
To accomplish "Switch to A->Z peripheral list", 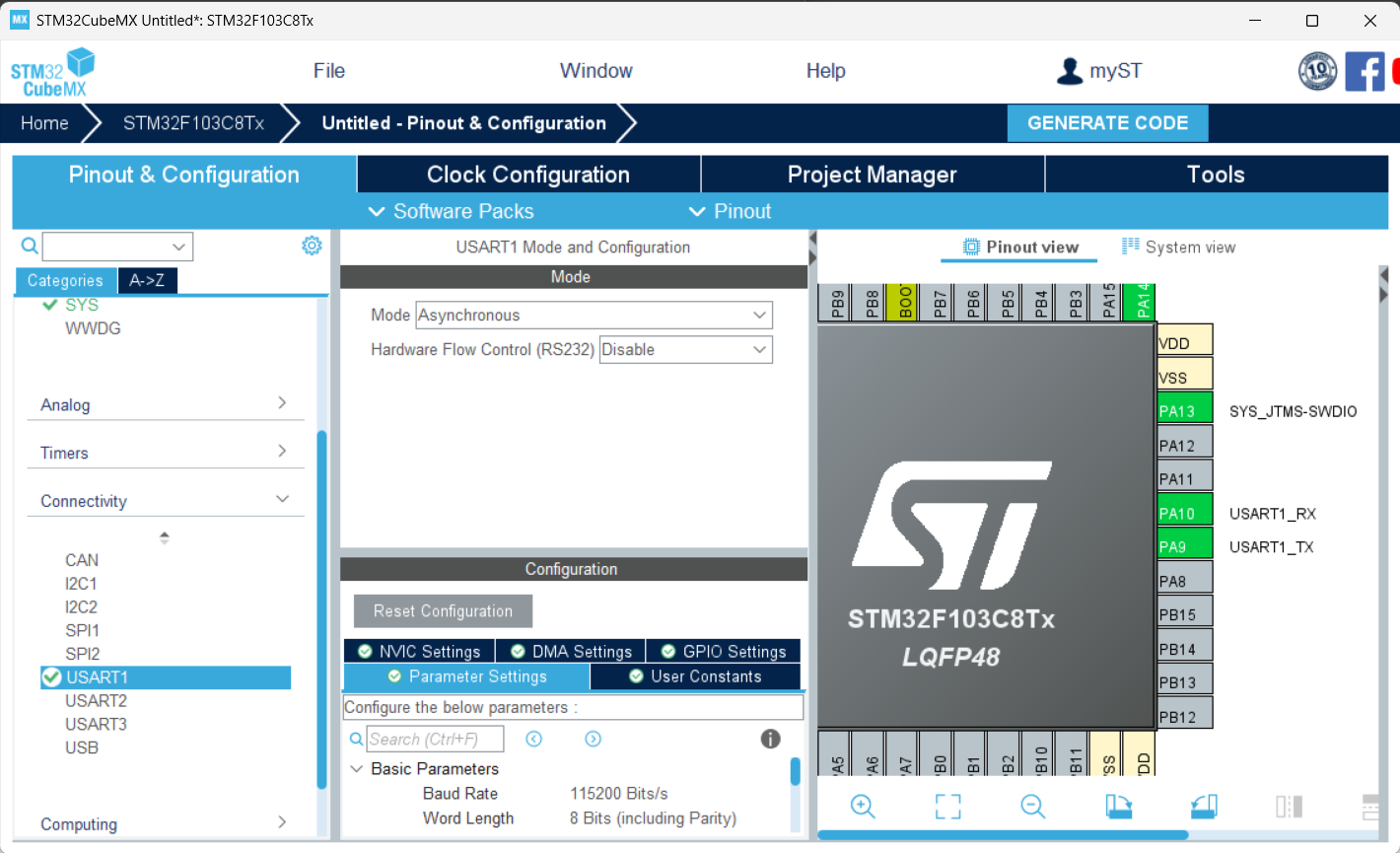I will click(147, 280).
